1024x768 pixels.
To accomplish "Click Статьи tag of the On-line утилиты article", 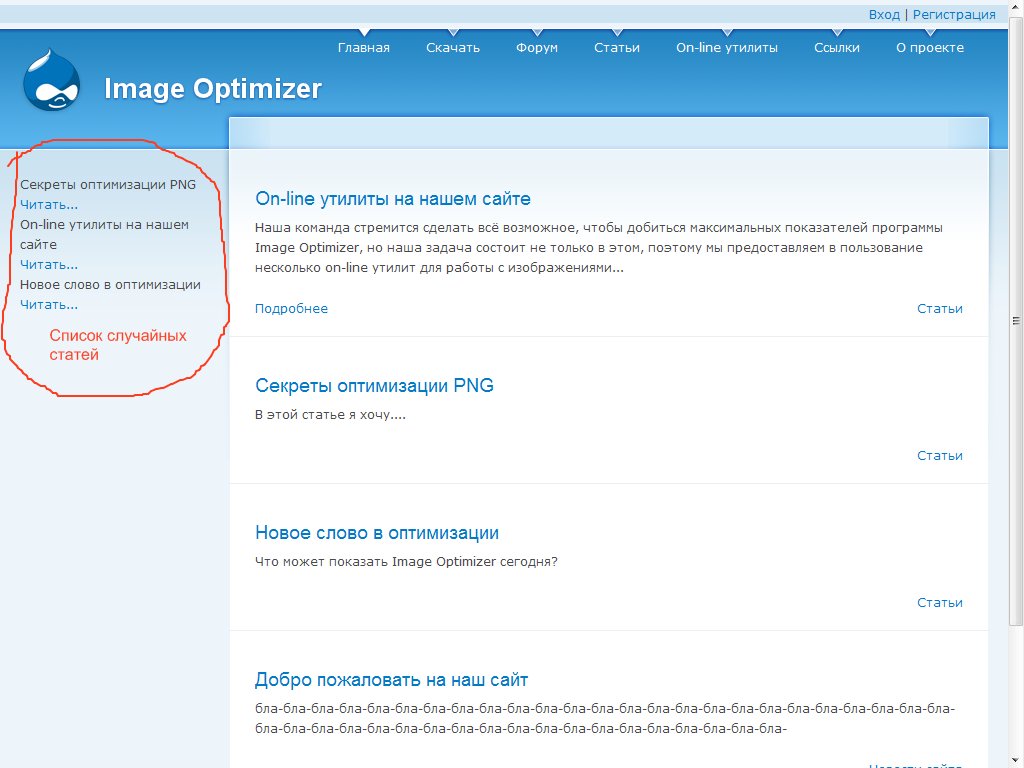I will pyautogui.click(x=940, y=309).
